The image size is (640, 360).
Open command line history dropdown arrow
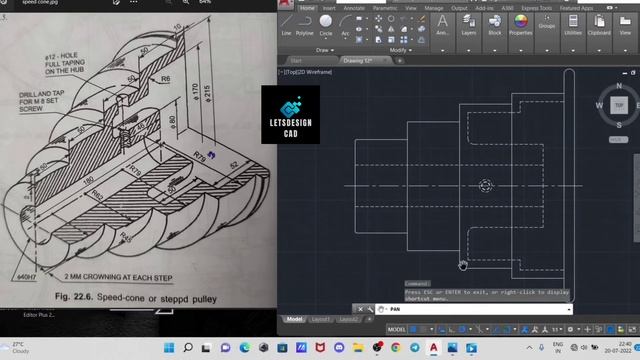click(x=569, y=309)
